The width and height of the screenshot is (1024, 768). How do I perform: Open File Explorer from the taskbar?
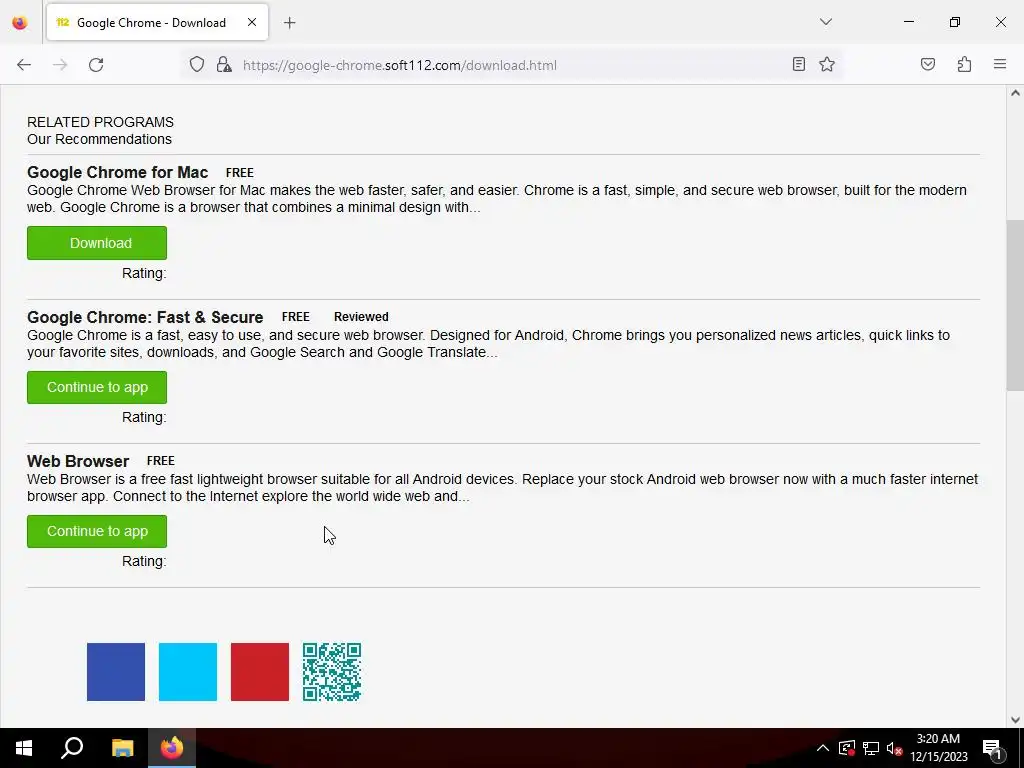click(122, 748)
